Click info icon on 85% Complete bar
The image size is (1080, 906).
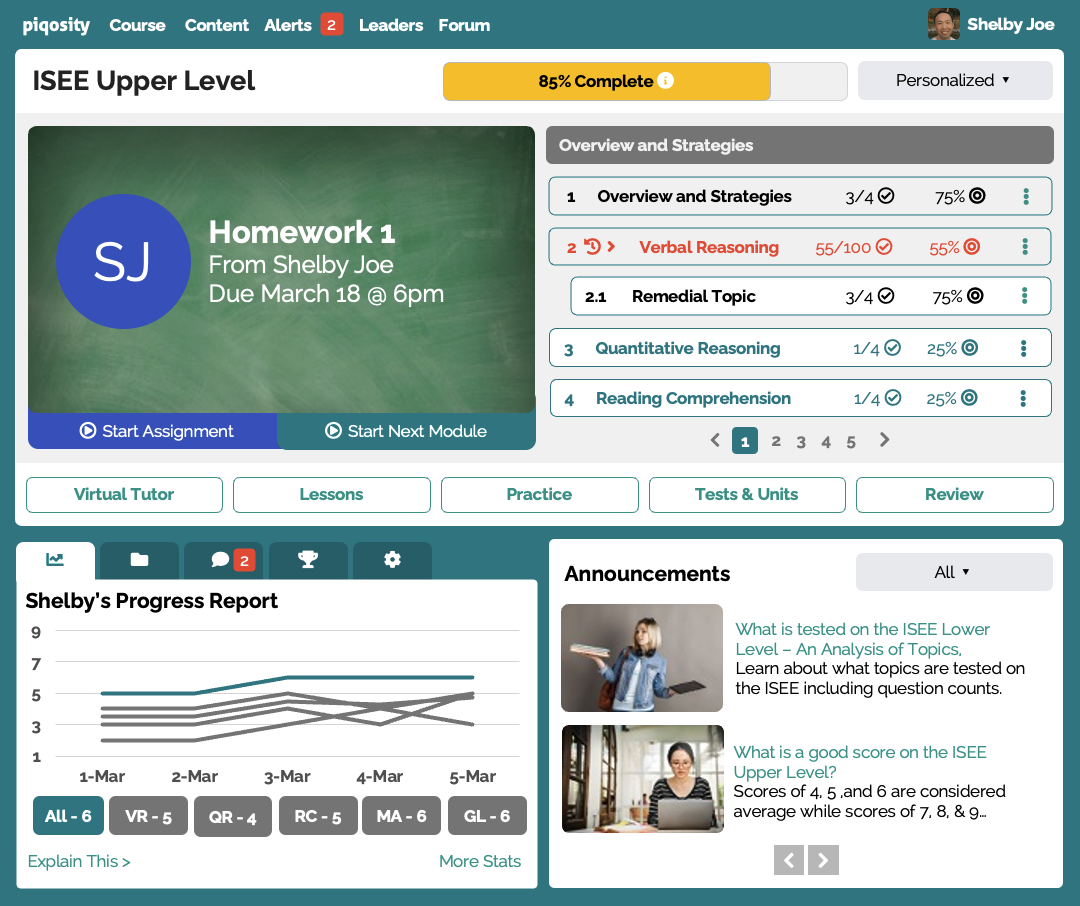coord(666,81)
